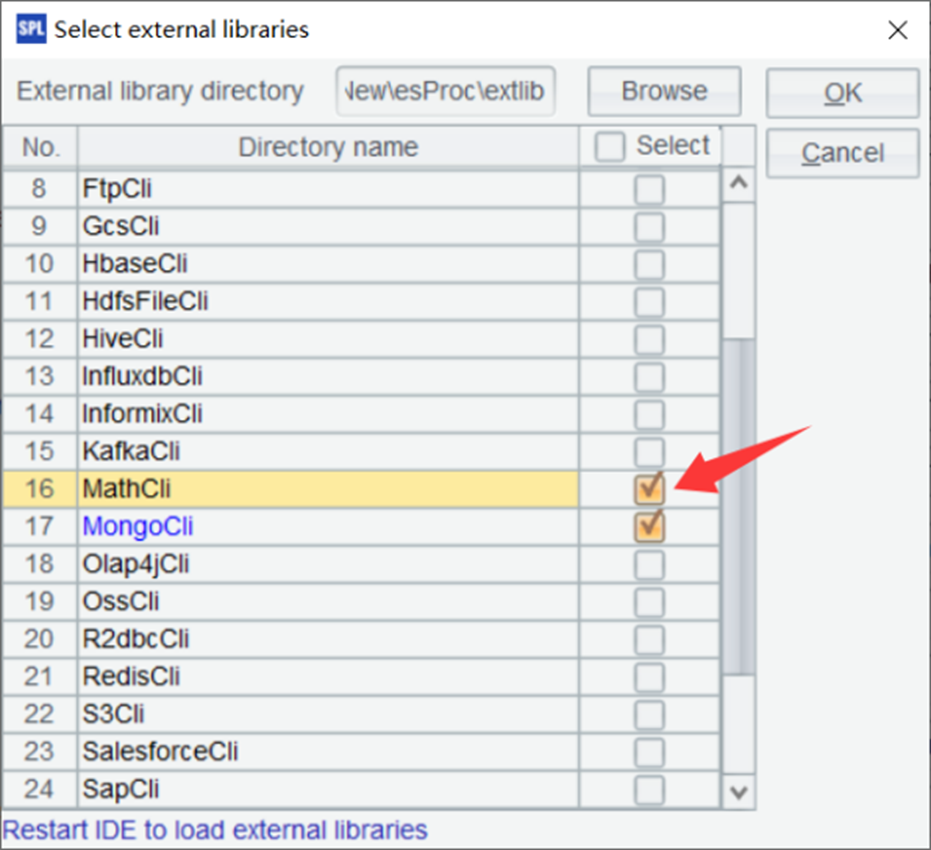Toggle the Select all checkbox in header
The width and height of the screenshot is (931, 850).
coord(610,146)
